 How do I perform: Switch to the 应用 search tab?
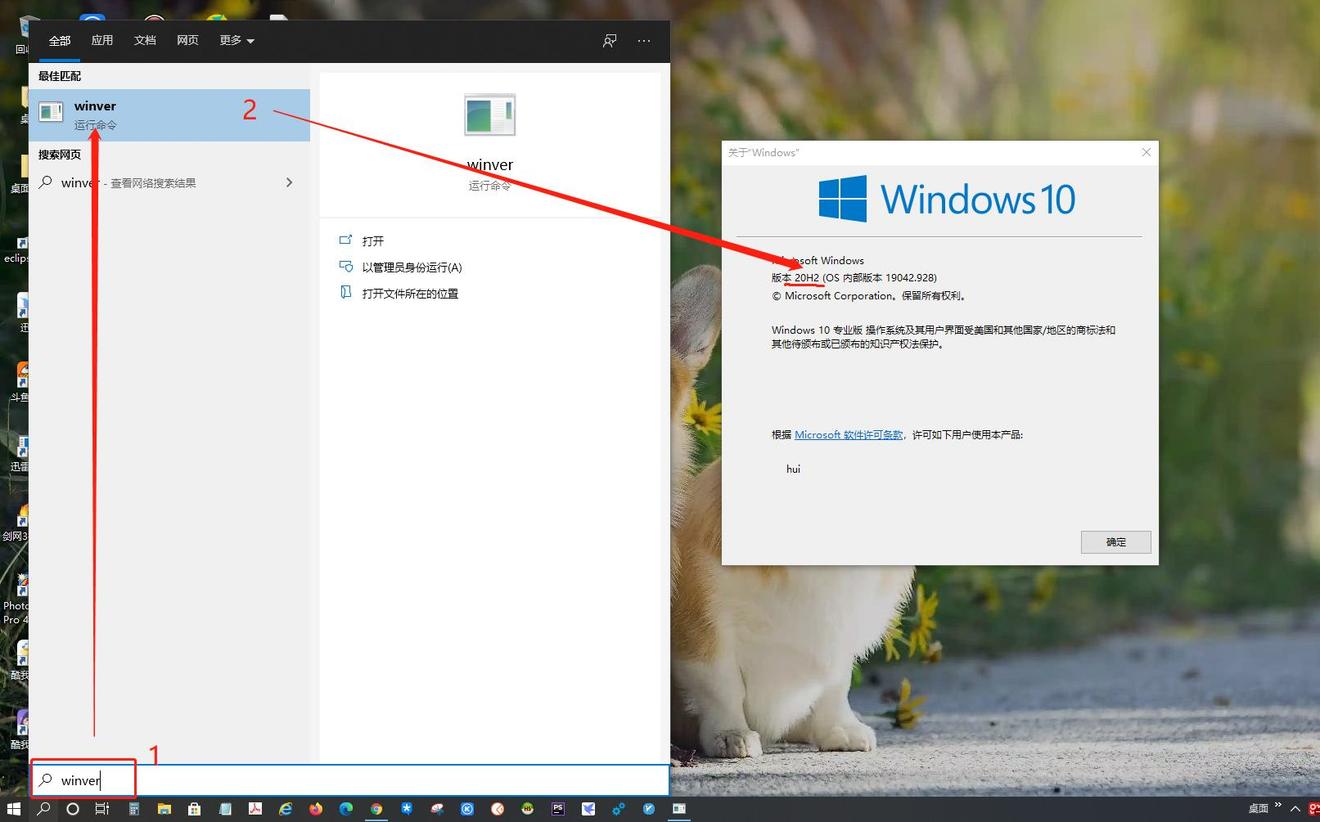[102, 41]
